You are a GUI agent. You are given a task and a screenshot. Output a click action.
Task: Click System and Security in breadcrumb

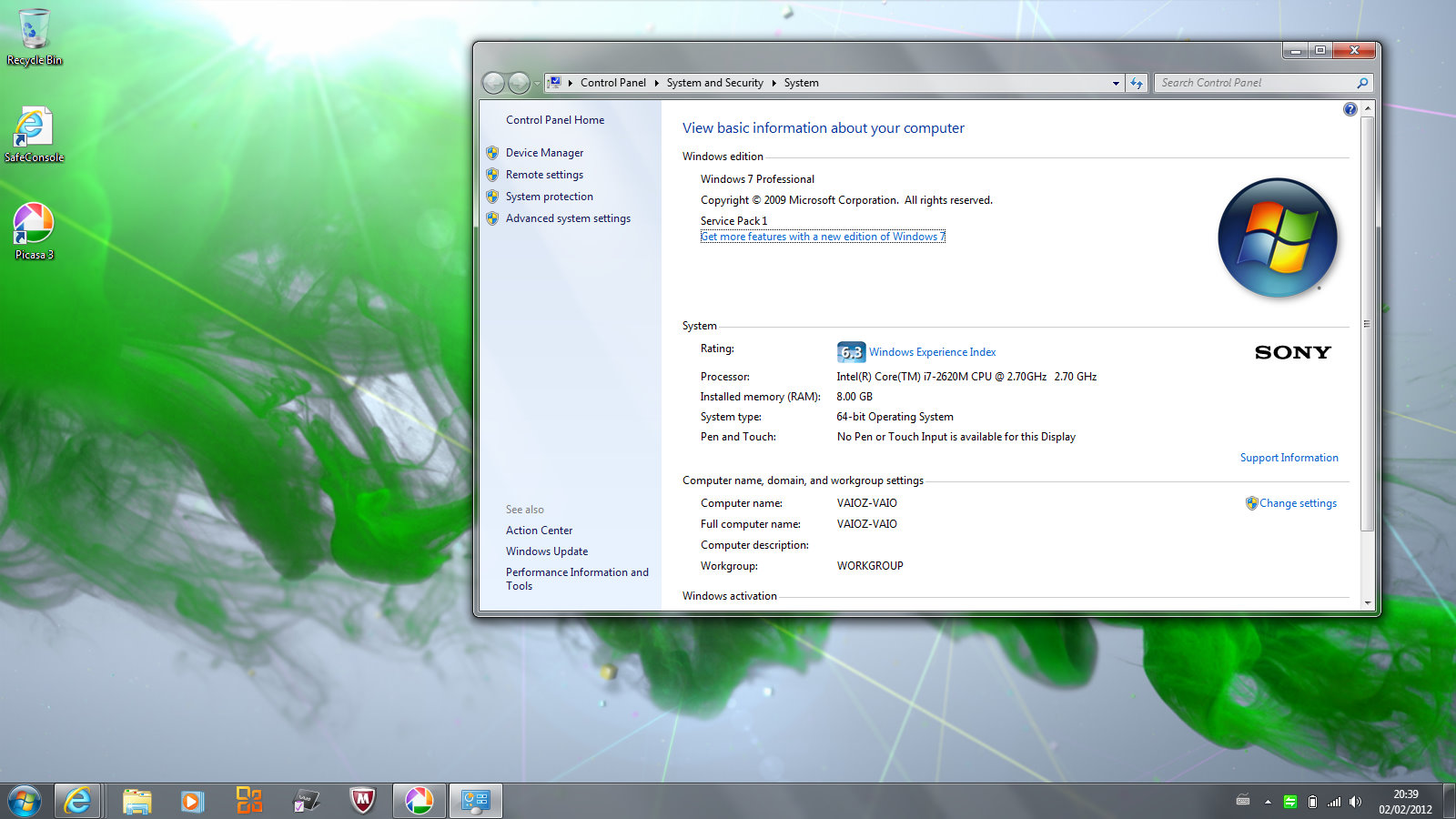[x=715, y=83]
